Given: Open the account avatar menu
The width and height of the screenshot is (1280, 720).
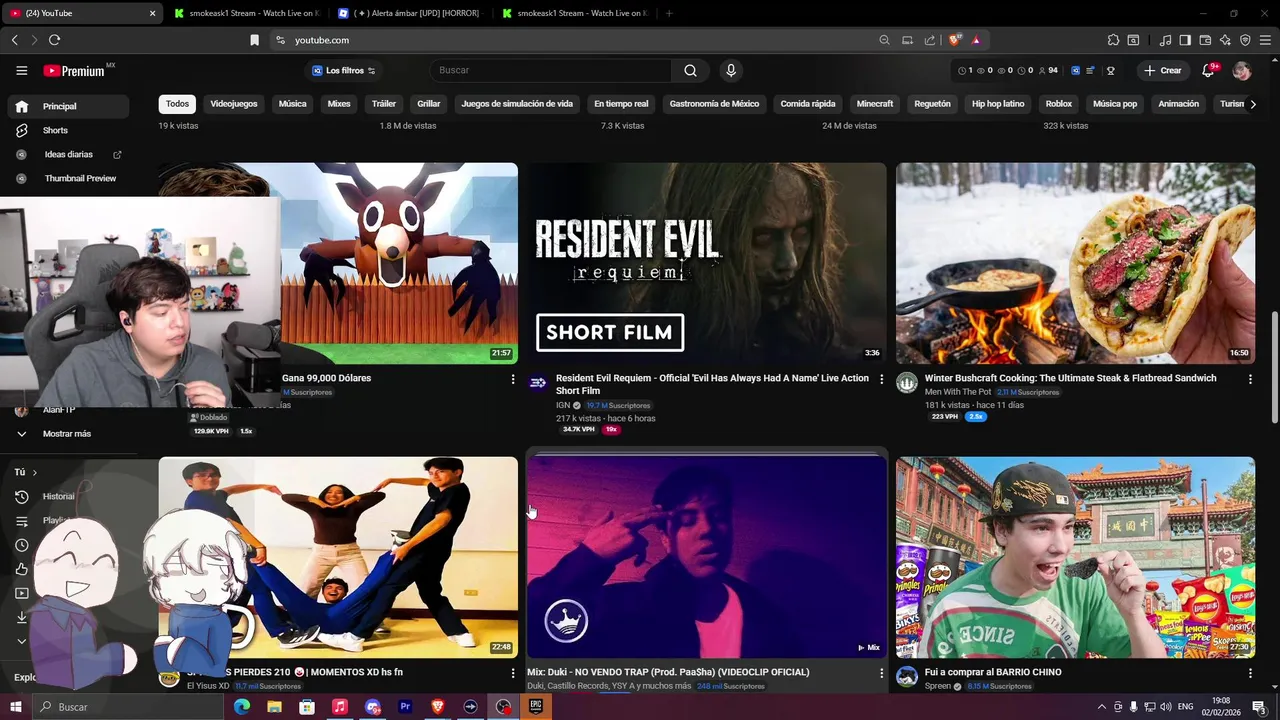Looking at the screenshot, I should (1242, 70).
